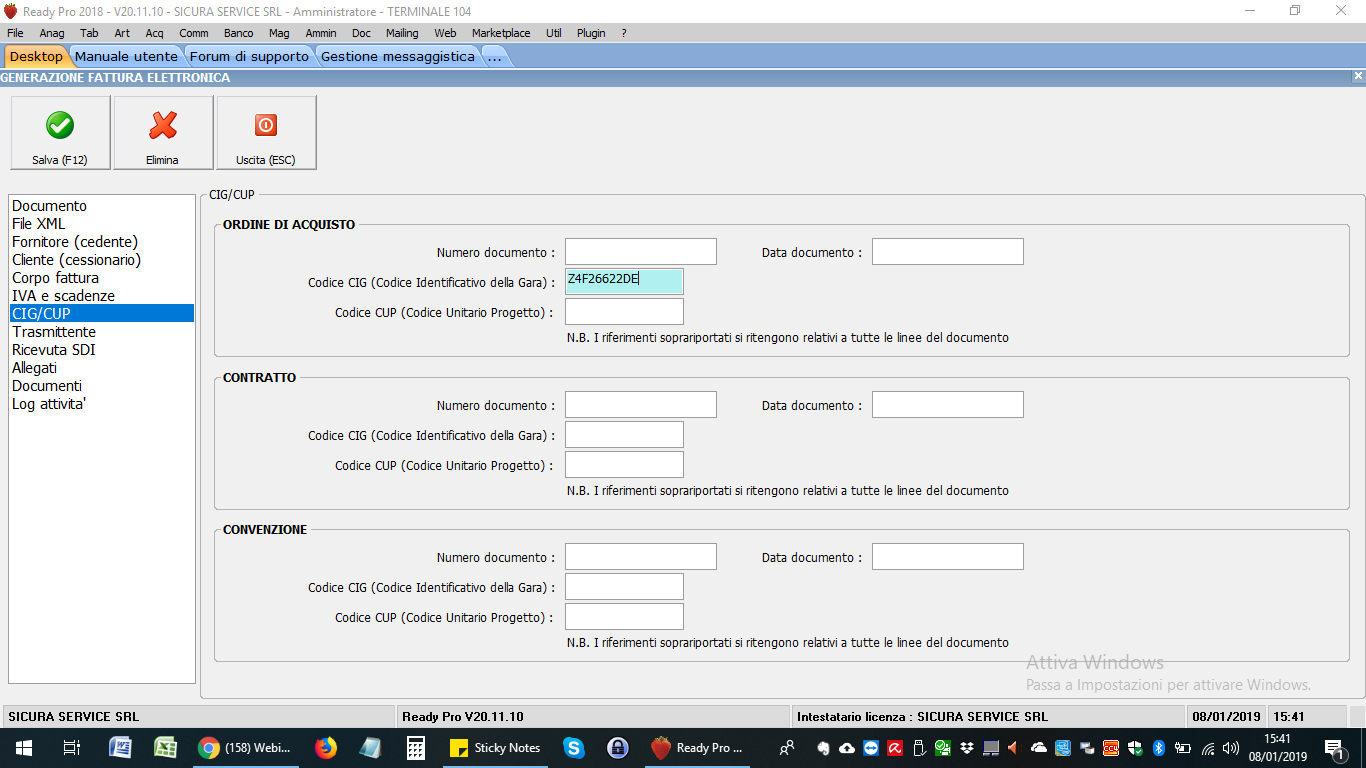
Task: Switch to the Desktop tab
Action: click(36, 57)
